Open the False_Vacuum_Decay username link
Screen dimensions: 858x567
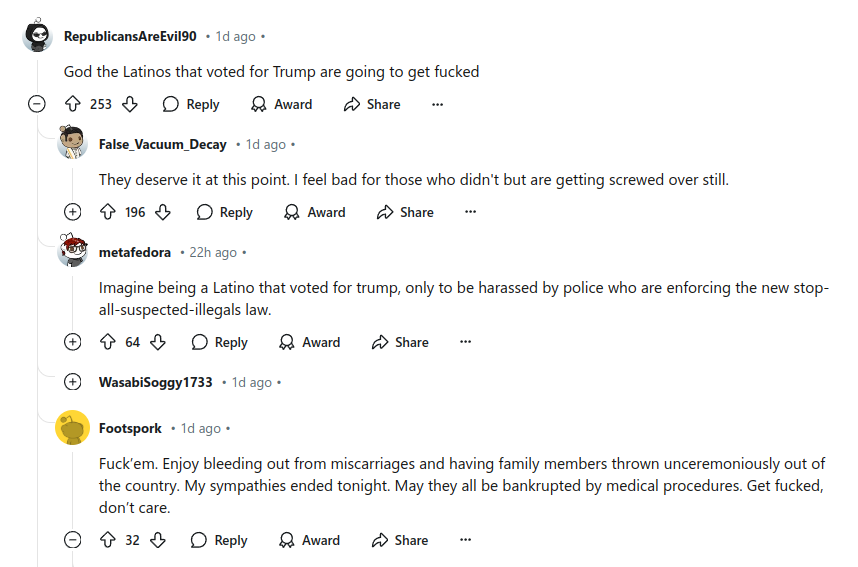(x=162, y=145)
